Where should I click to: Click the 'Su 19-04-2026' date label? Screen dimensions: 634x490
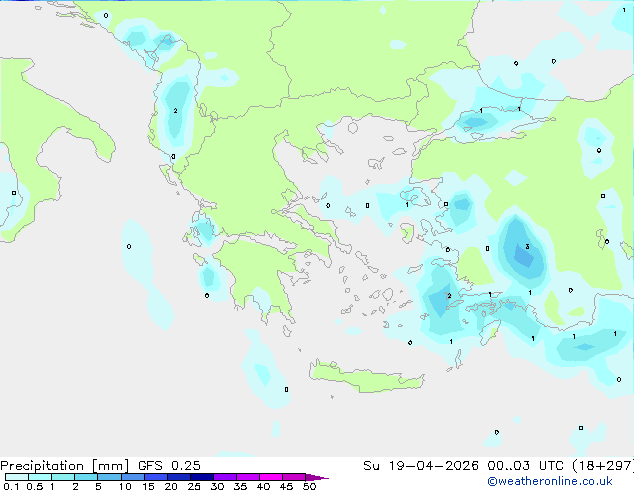tap(421, 466)
